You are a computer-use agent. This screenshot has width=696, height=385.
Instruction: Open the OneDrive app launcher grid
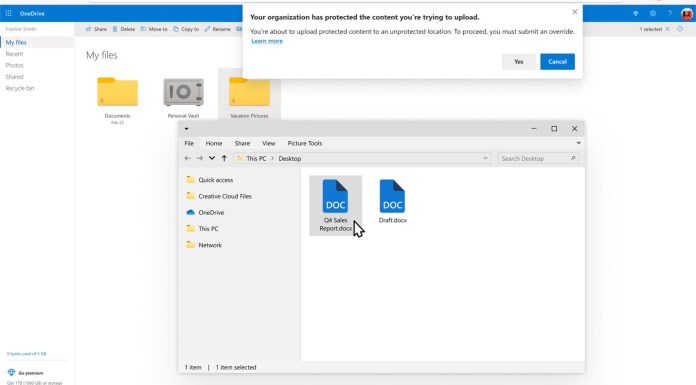(x=8, y=13)
